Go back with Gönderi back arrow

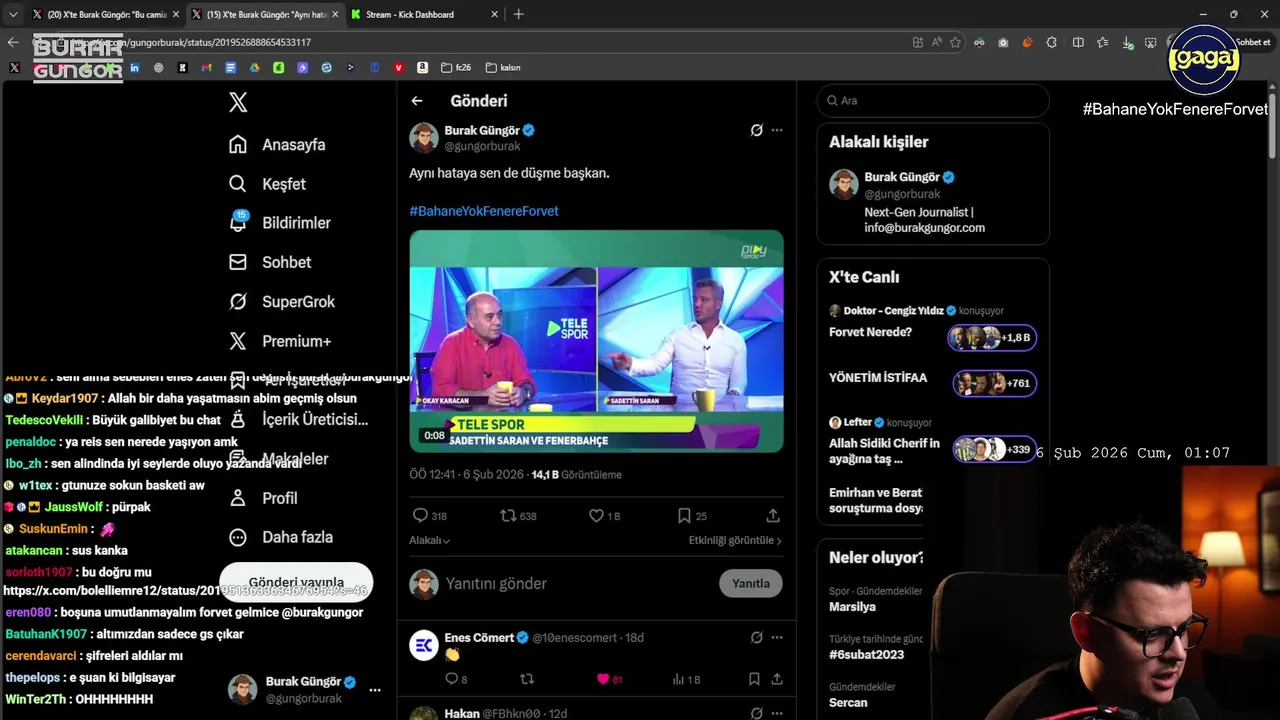click(417, 101)
